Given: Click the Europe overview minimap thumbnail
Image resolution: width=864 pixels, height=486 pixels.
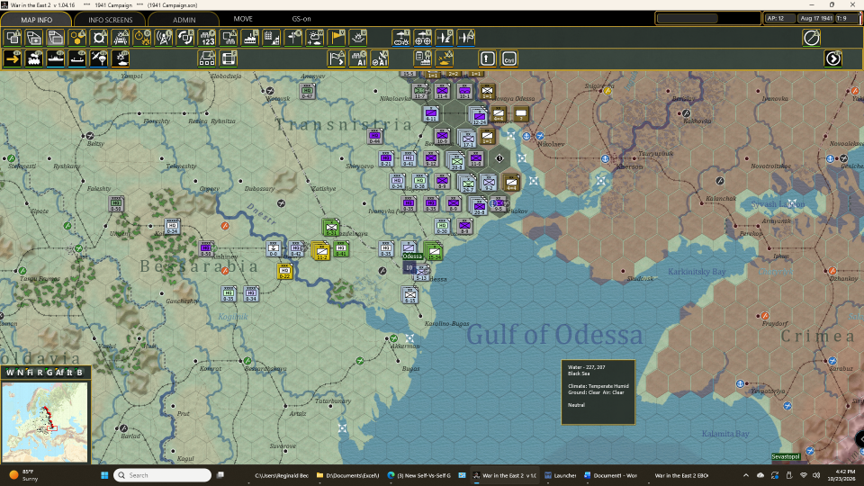Looking at the screenshot, I should point(45,422).
